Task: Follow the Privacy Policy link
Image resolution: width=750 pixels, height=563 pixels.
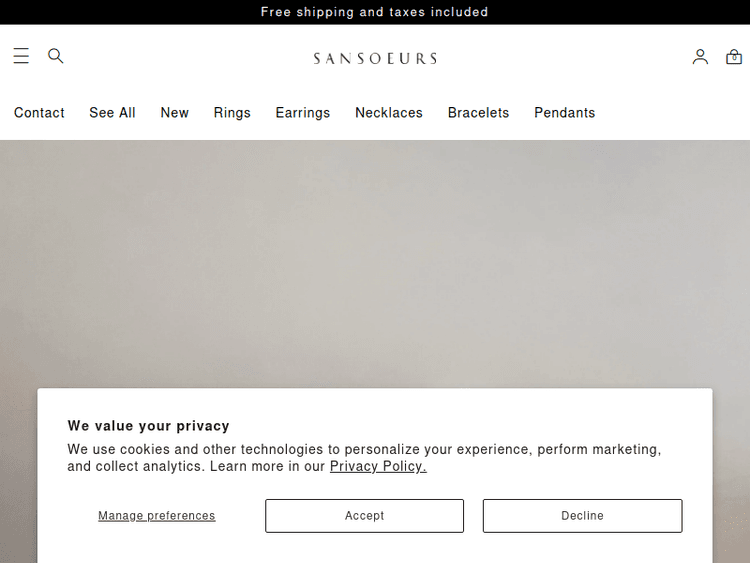Action: (x=378, y=467)
